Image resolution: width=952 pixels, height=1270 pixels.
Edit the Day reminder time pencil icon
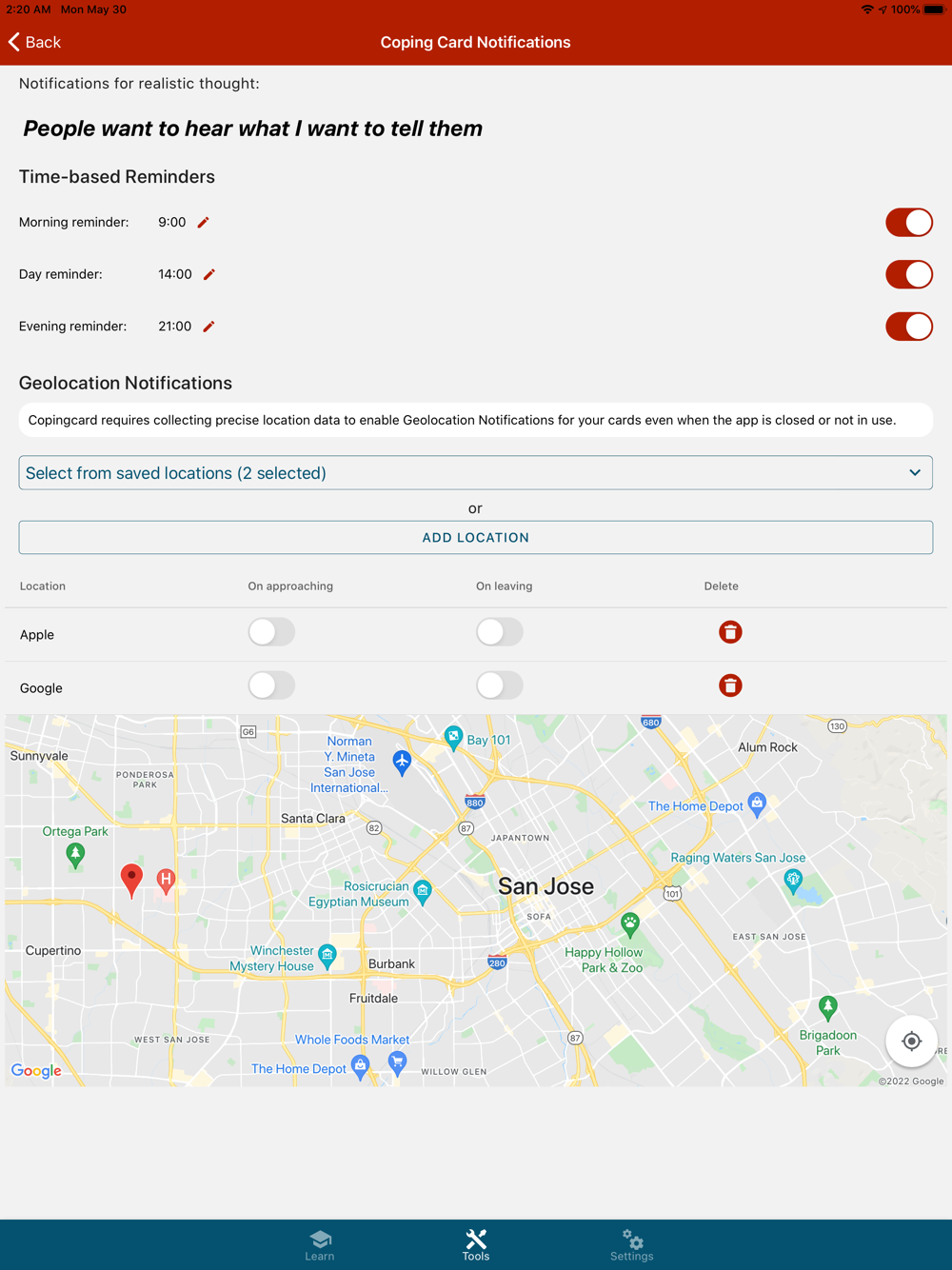click(209, 274)
